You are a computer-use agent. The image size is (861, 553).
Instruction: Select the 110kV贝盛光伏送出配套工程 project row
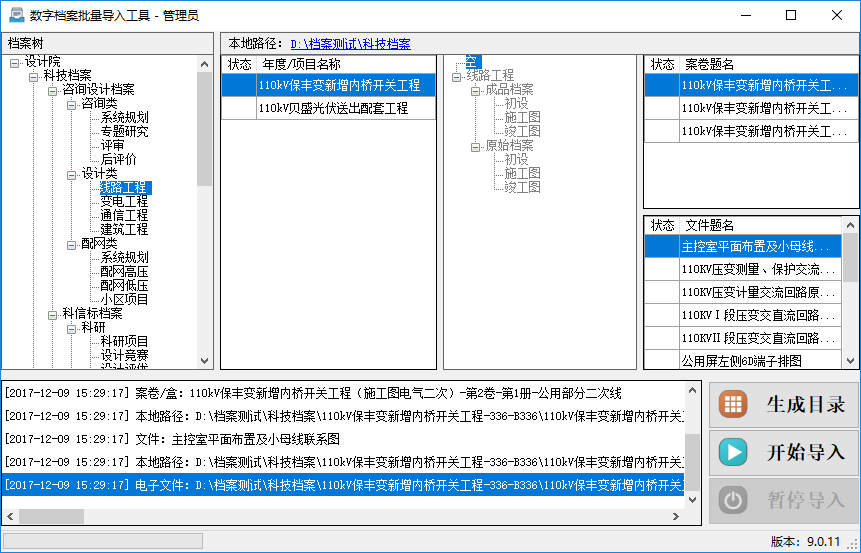click(x=333, y=108)
